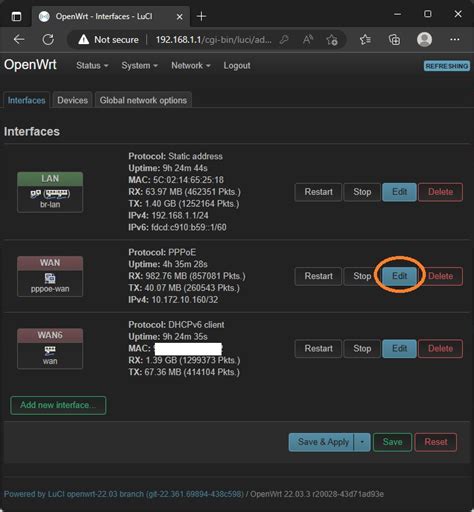
Task: Open the saved passwords key icon
Action: click(284, 40)
